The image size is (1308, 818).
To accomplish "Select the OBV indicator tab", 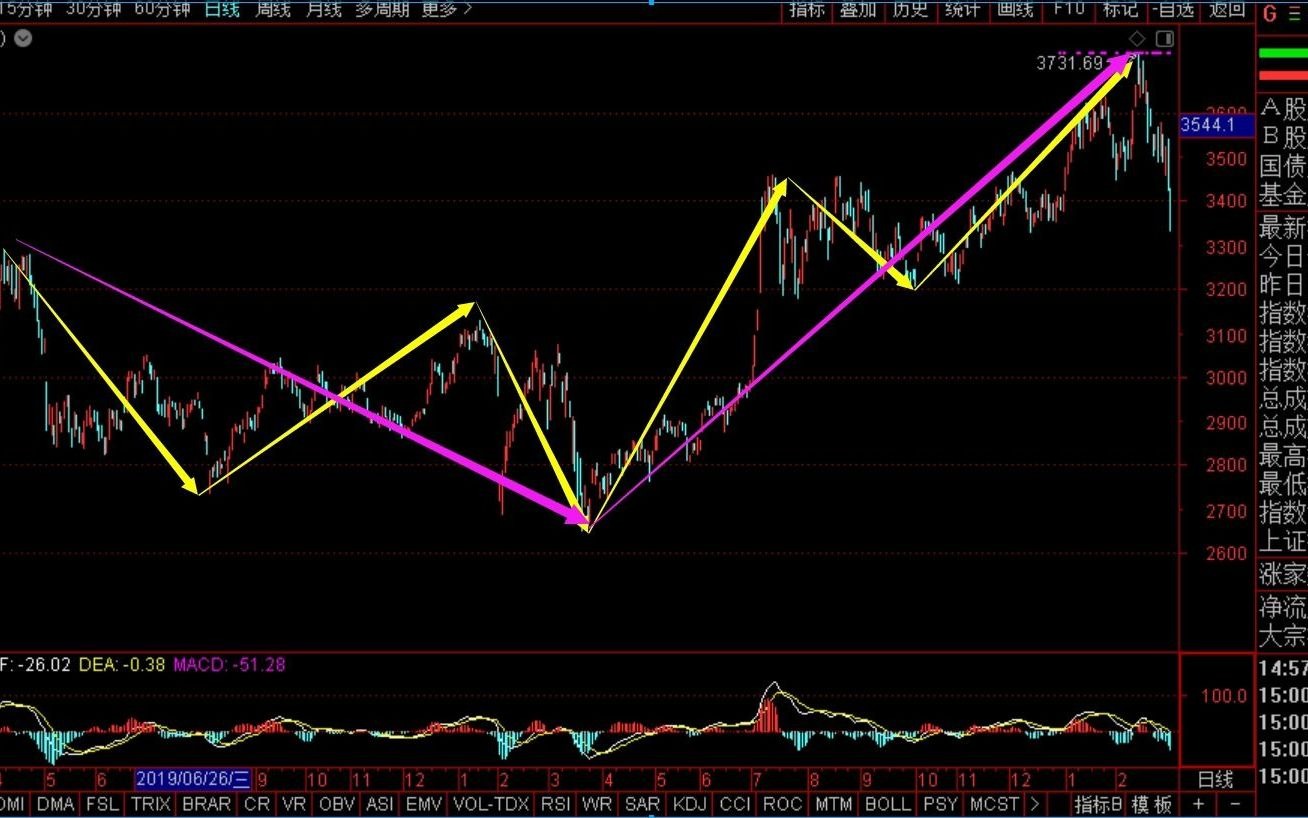I will point(337,804).
